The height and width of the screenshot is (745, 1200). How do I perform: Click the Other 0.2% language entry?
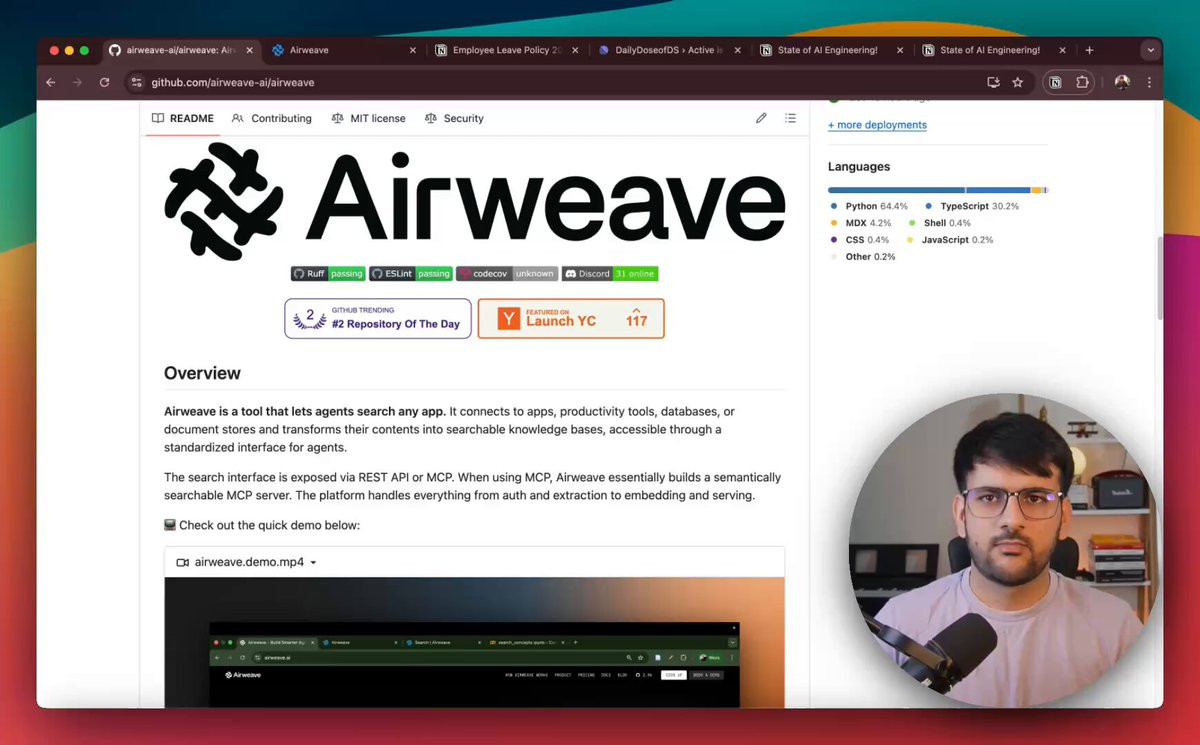click(863, 257)
